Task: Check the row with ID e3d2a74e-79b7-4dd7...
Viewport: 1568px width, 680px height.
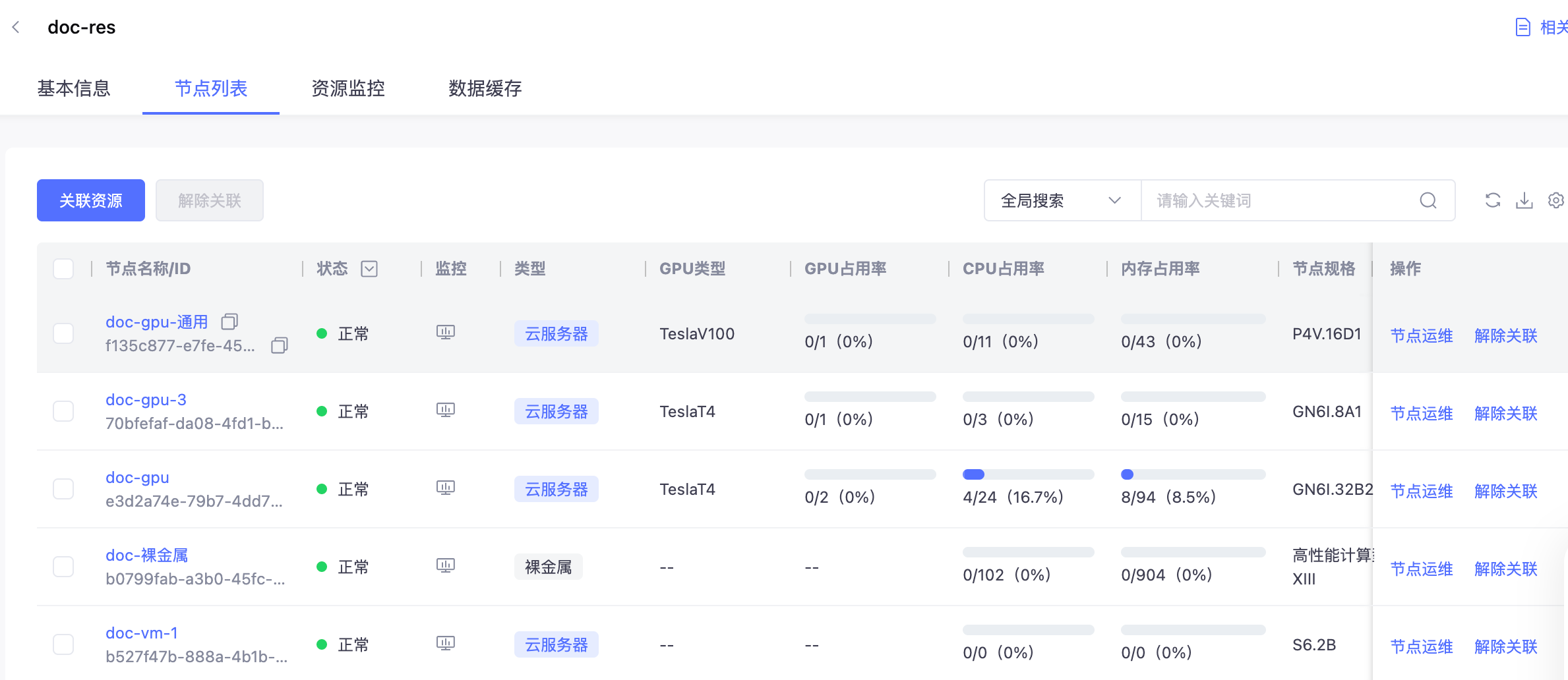Action: 63,489
